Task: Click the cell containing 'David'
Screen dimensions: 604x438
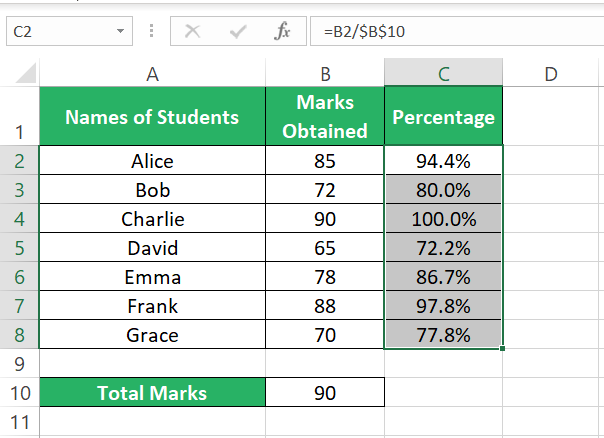Action: [153, 247]
